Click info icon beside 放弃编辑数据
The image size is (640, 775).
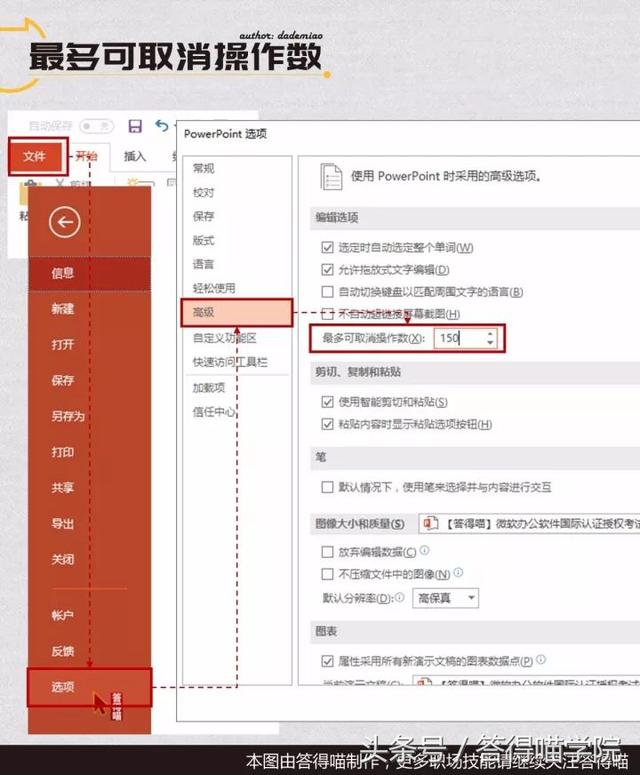(425, 550)
